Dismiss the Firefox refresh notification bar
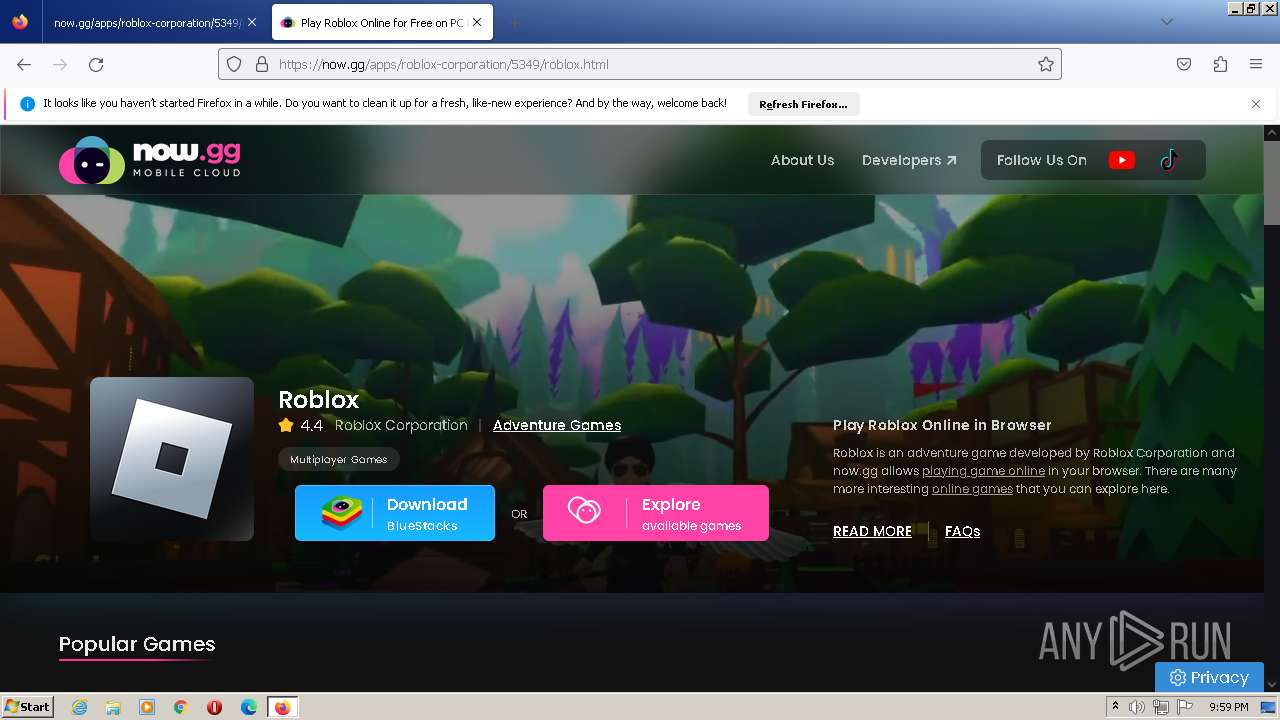Screen dimensions: 1280x720 (x=1256, y=104)
